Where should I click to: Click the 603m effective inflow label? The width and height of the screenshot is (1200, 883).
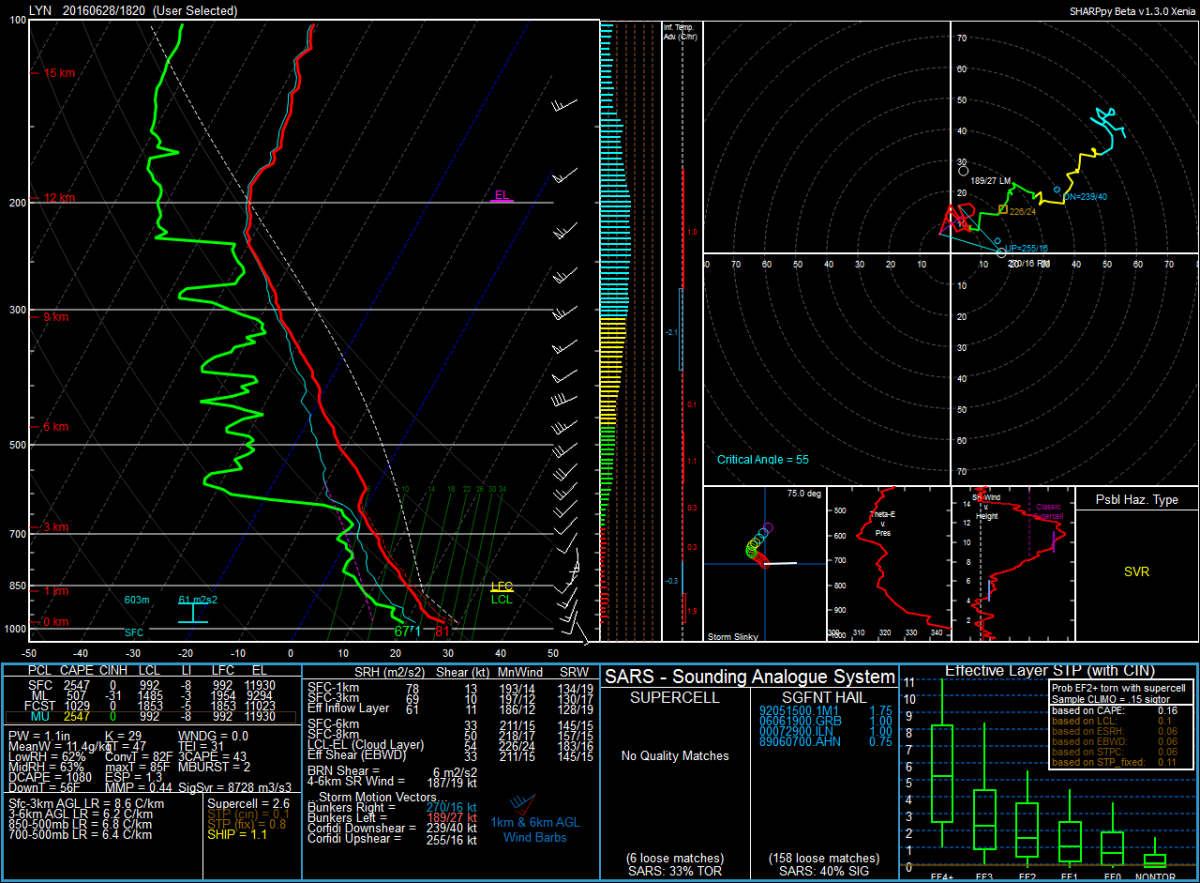136,599
